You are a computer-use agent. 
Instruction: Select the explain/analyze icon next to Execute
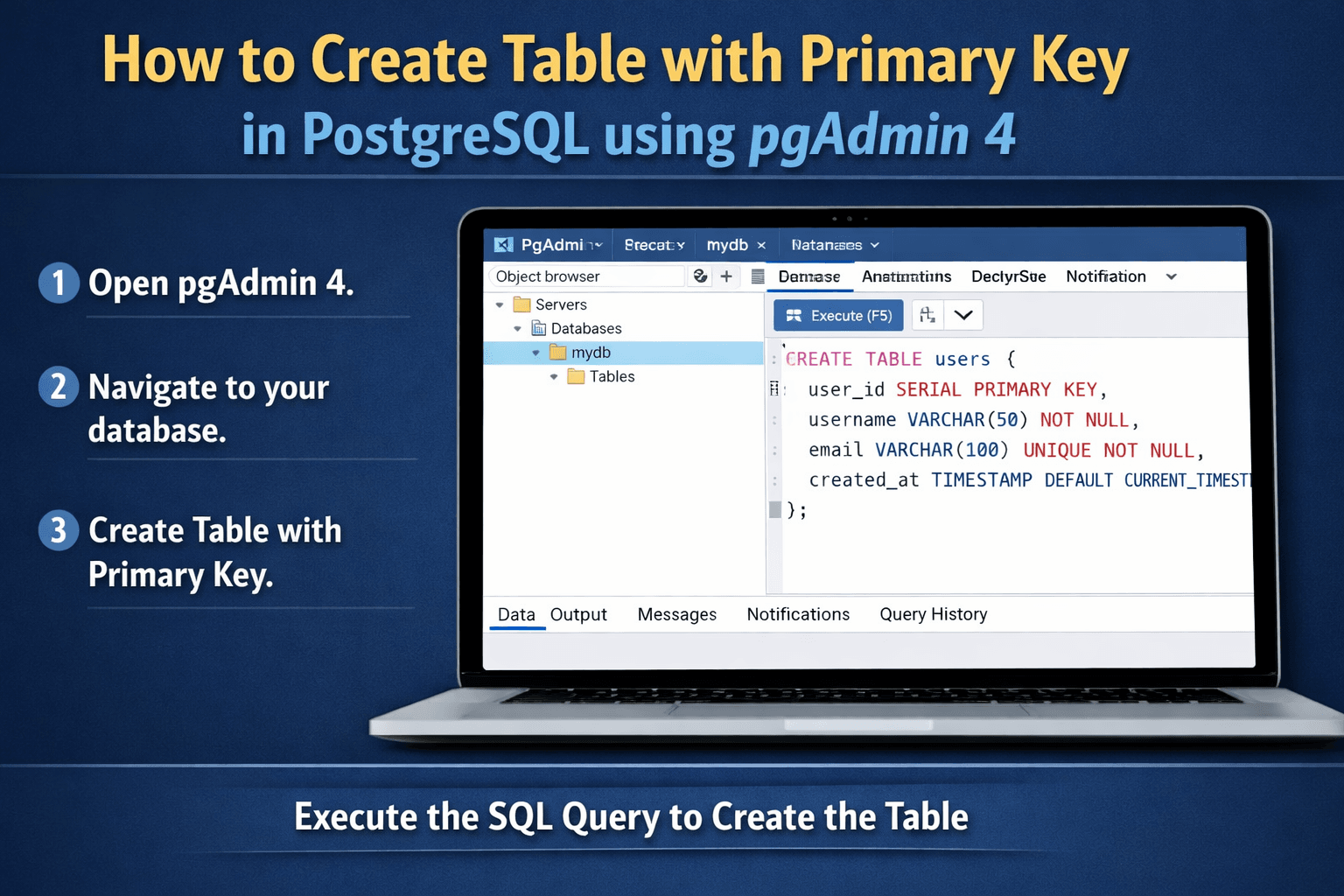click(927, 315)
